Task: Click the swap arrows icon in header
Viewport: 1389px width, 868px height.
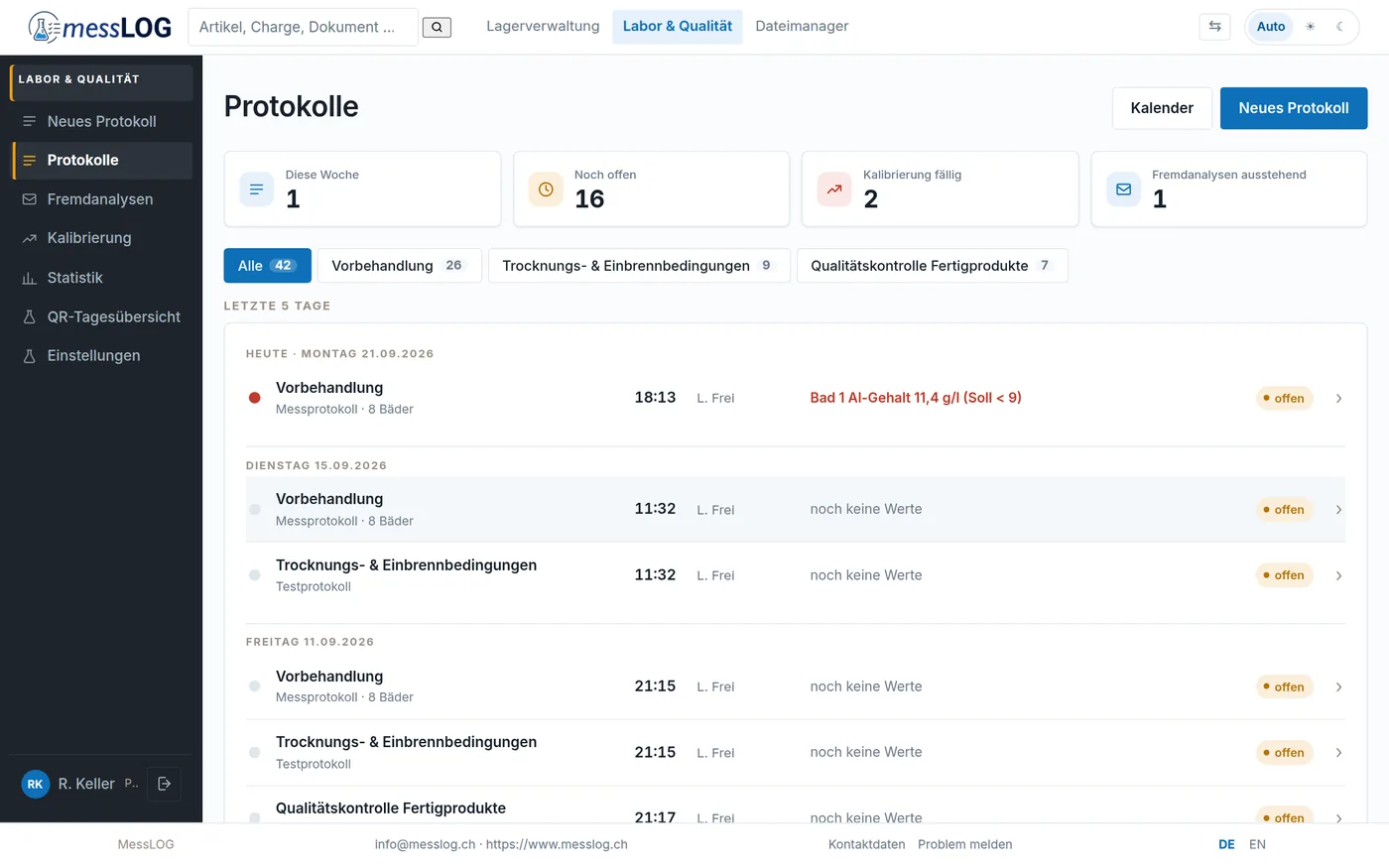Action: click(1214, 27)
